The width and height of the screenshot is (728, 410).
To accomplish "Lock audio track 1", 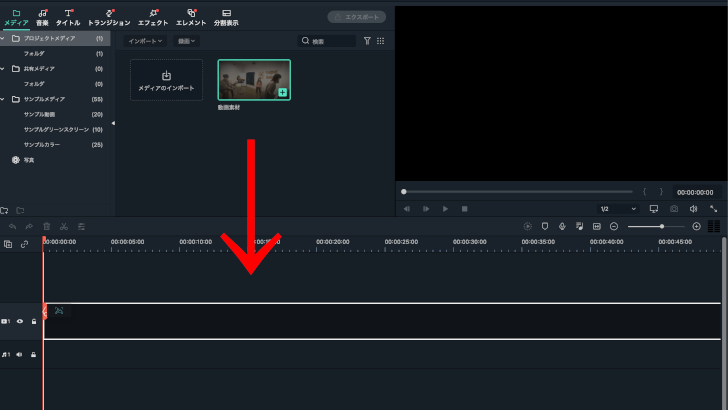I will 33,355.
